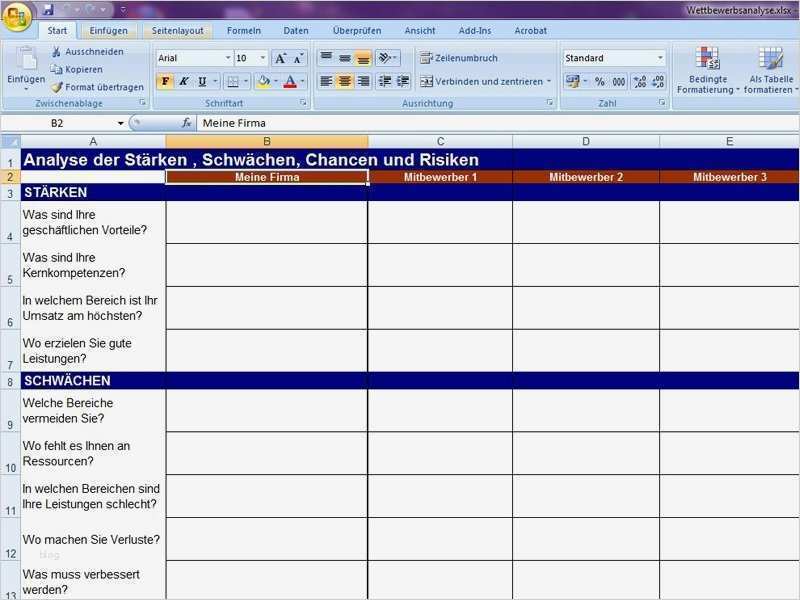Click the Prozent (%) number format icon
800x600 pixels.
(x=599, y=81)
